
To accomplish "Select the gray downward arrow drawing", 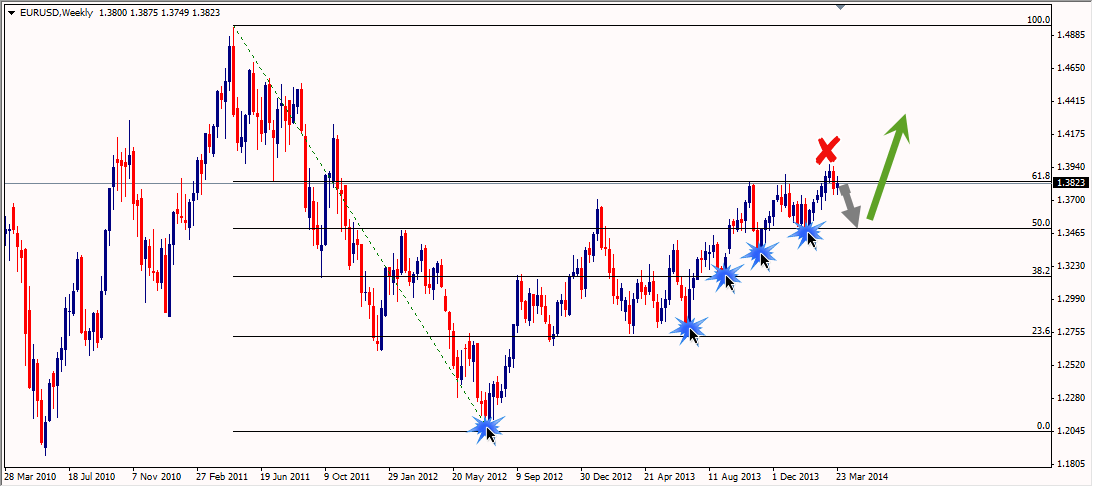I will click(850, 207).
